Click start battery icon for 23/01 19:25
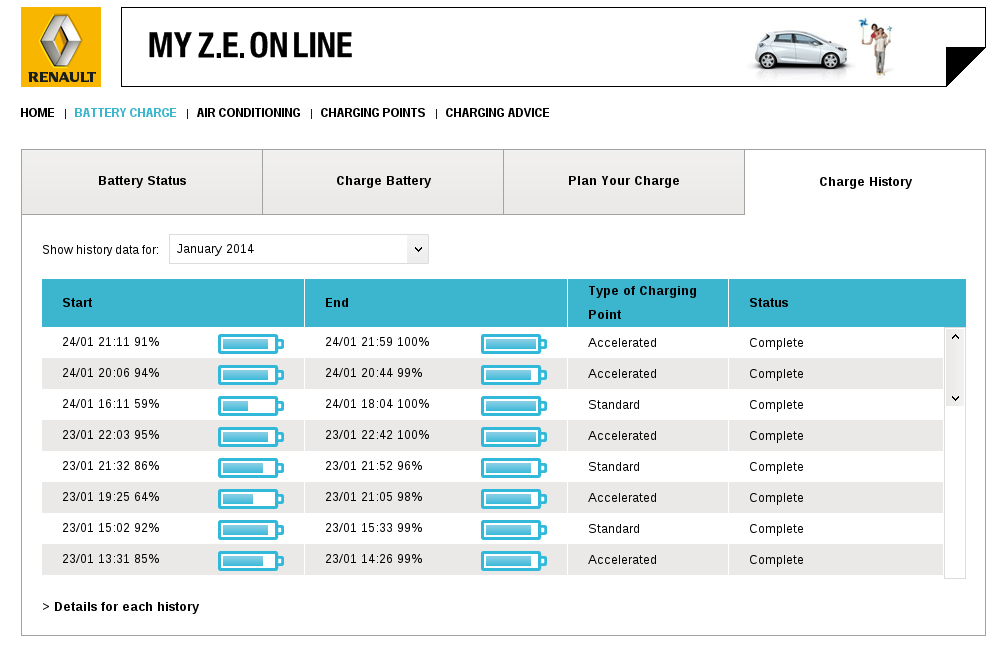1002x650 pixels. (250, 499)
